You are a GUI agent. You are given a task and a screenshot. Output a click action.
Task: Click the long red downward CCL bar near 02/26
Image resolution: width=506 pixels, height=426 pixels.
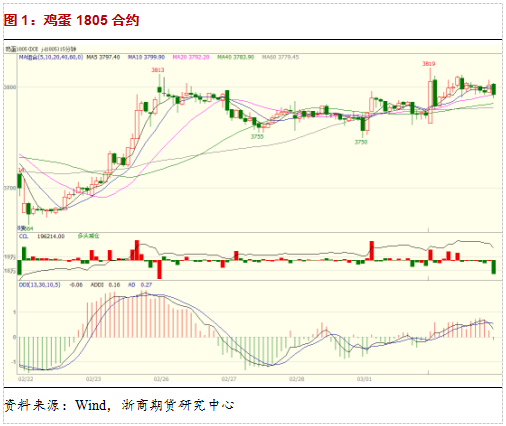coord(159,269)
